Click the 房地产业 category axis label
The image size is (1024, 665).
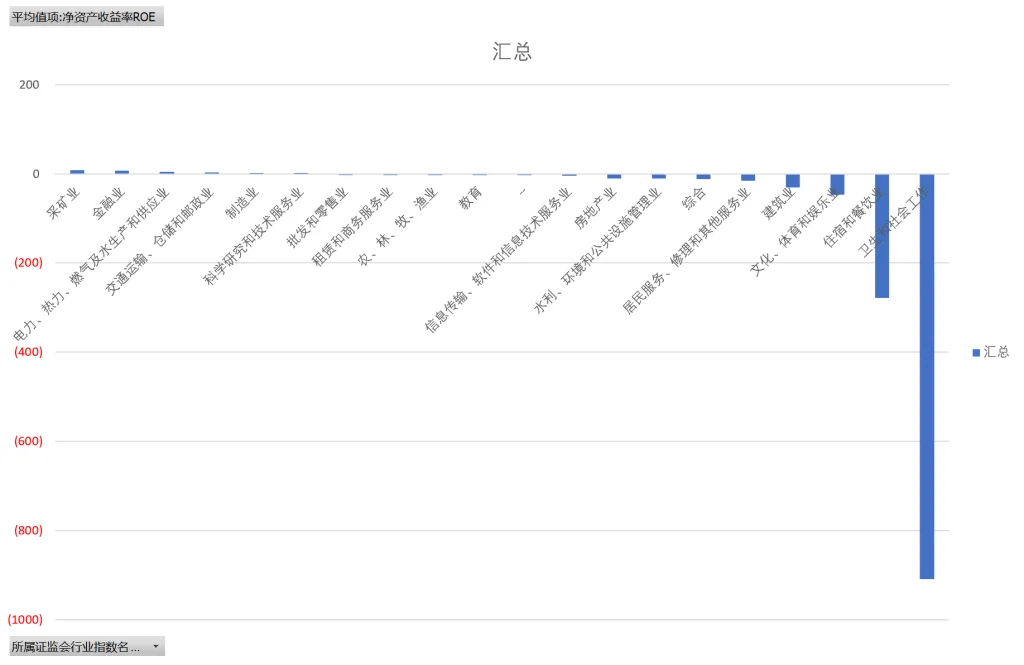coord(595,208)
